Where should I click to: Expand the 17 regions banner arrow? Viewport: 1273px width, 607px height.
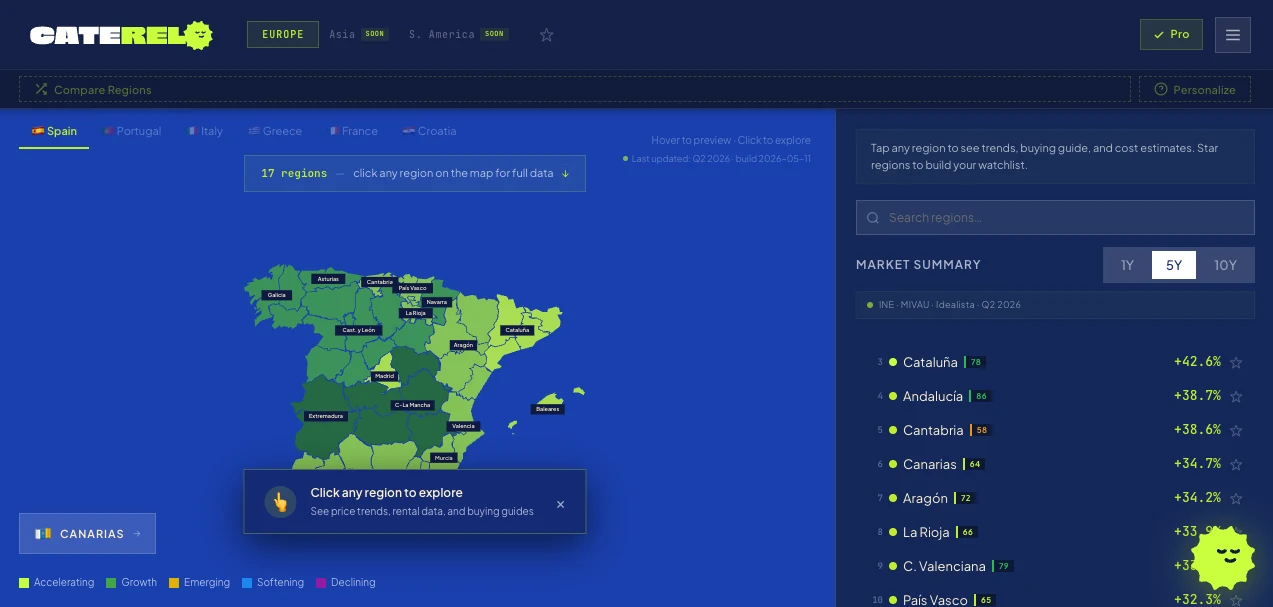click(565, 173)
